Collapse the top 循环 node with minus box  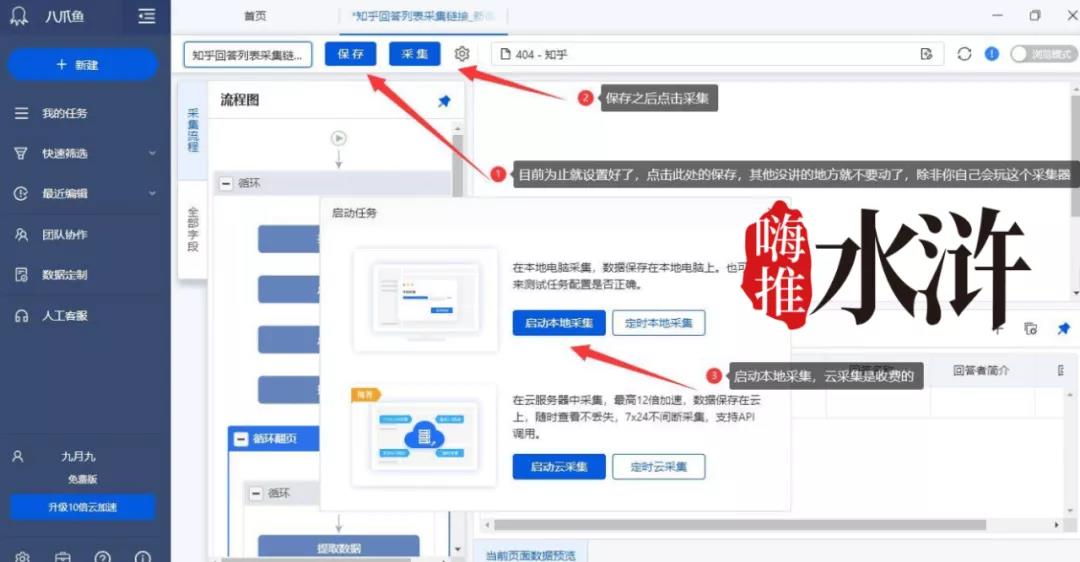click(226, 183)
